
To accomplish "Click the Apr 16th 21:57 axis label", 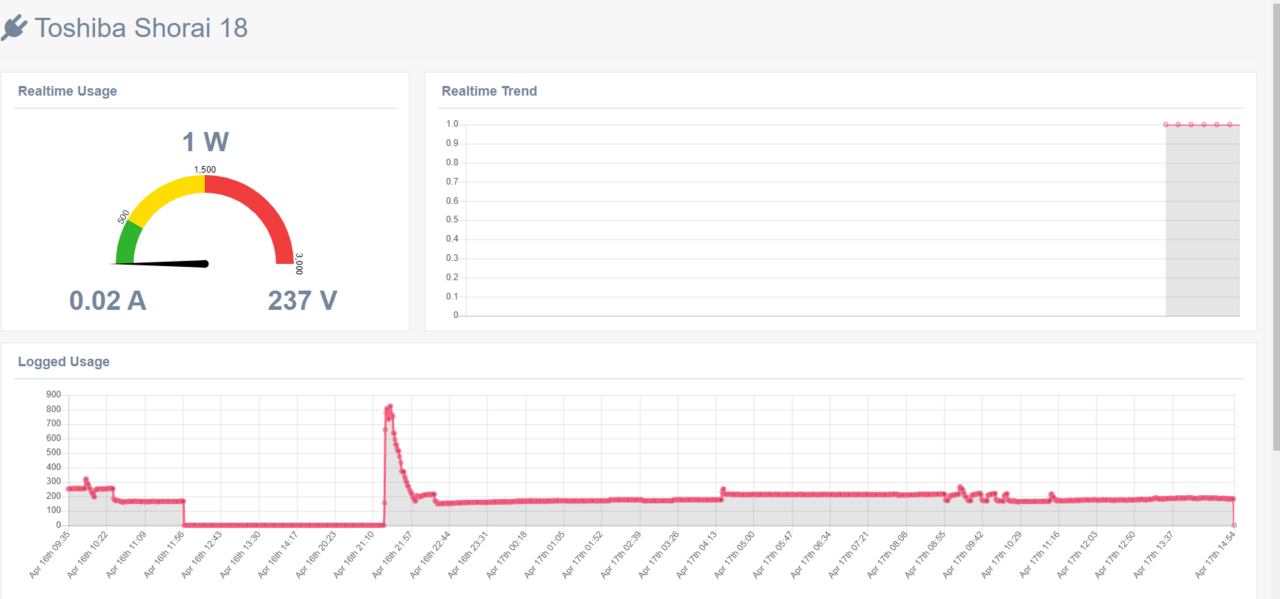I will 391,556.
